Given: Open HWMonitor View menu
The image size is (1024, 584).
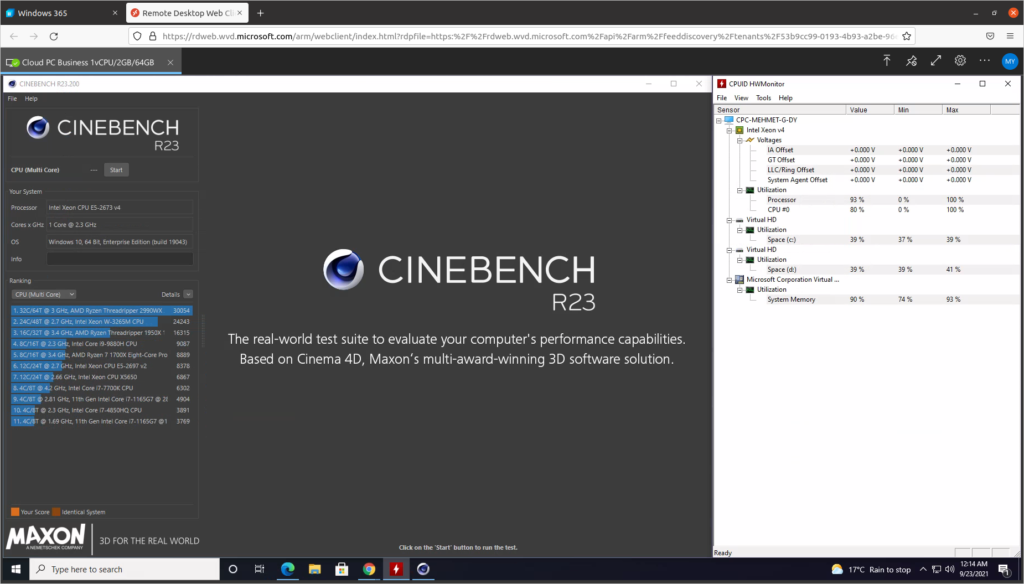Looking at the screenshot, I should click(x=741, y=98).
